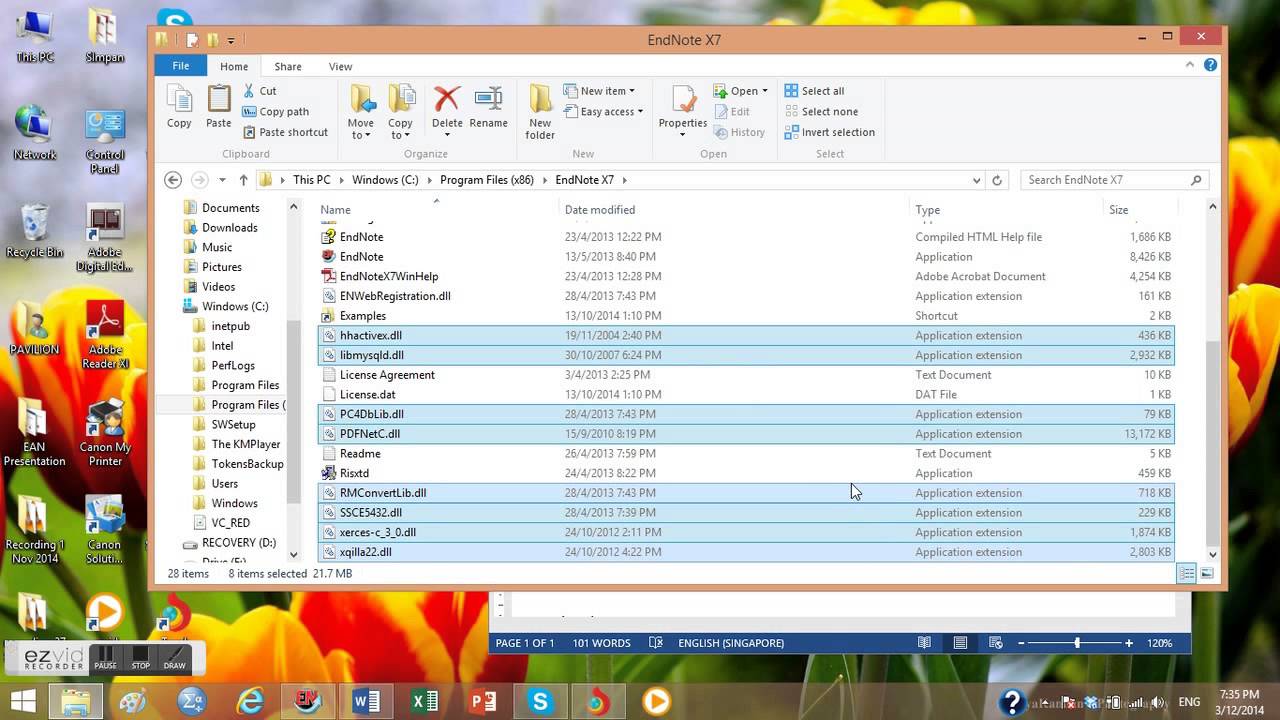Open the address bar history dropdown
This screenshot has width=1280, height=720.
click(977, 180)
